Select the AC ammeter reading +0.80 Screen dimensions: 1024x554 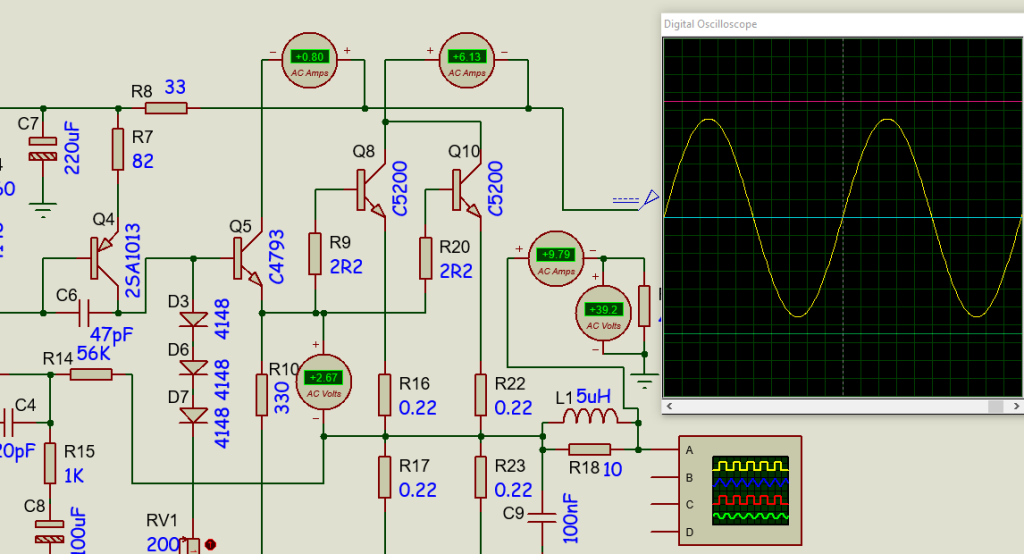pos(304,59)
